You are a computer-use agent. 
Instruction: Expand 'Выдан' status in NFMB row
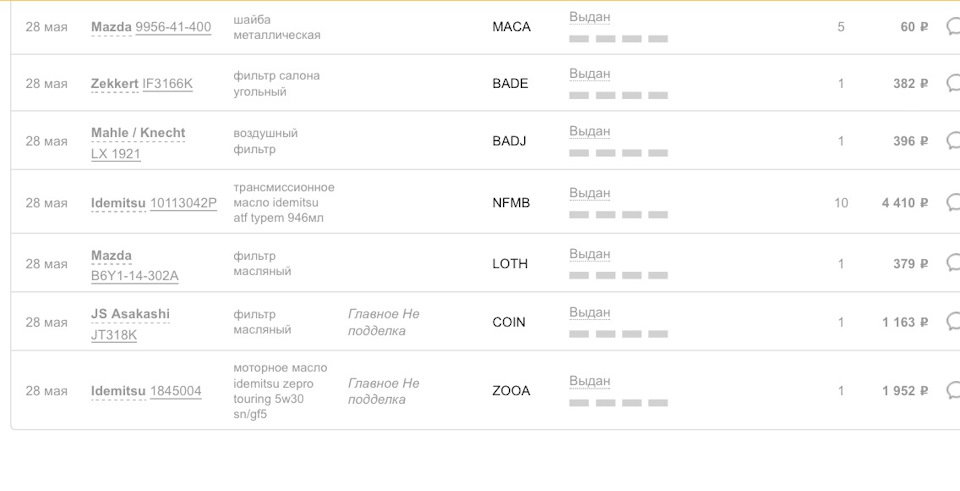click(x=589, y=193)
